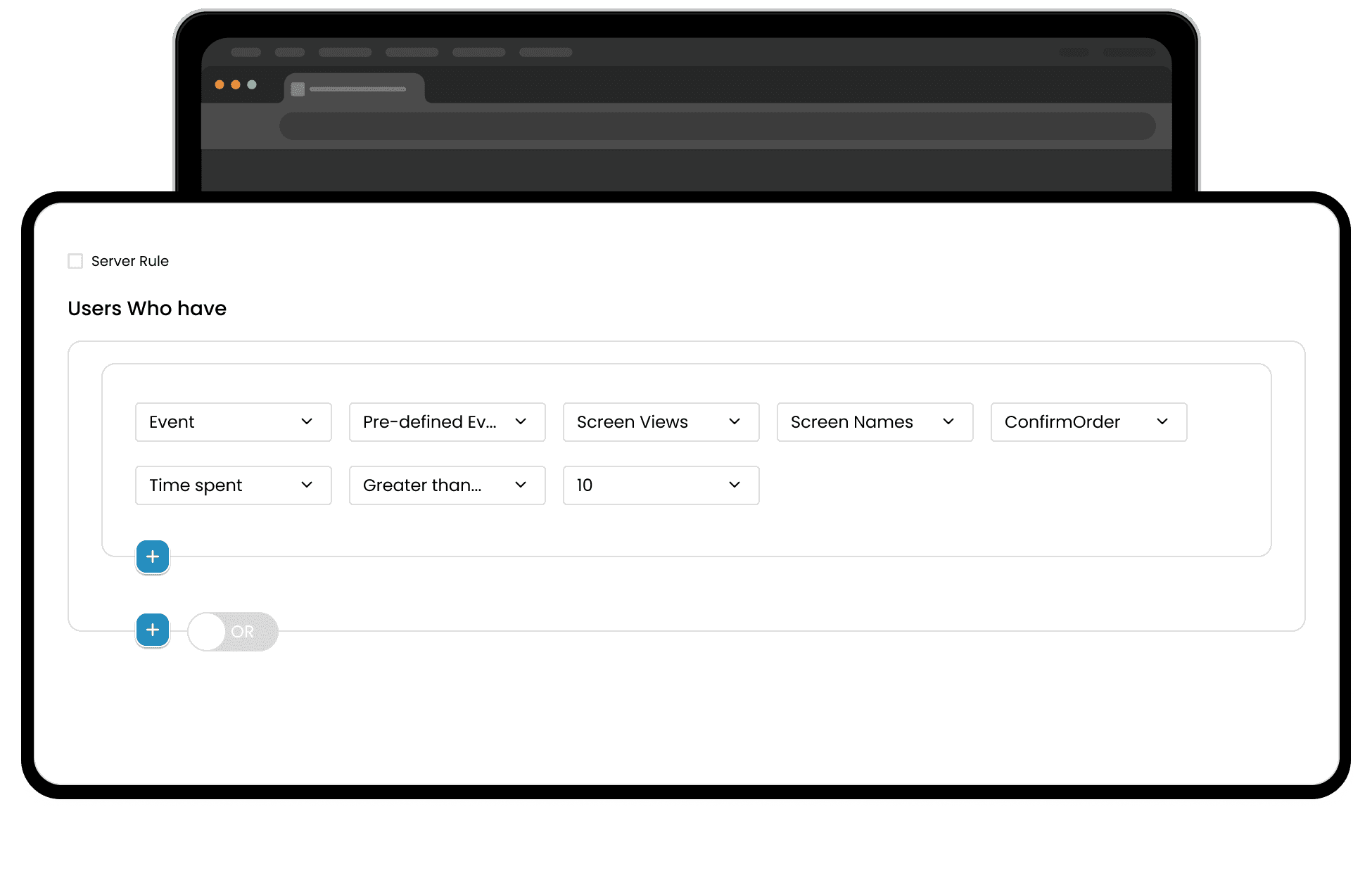Expand the Pre-defined Ev... dropdown
1372x878 pixels.
(x=447, y=422)
